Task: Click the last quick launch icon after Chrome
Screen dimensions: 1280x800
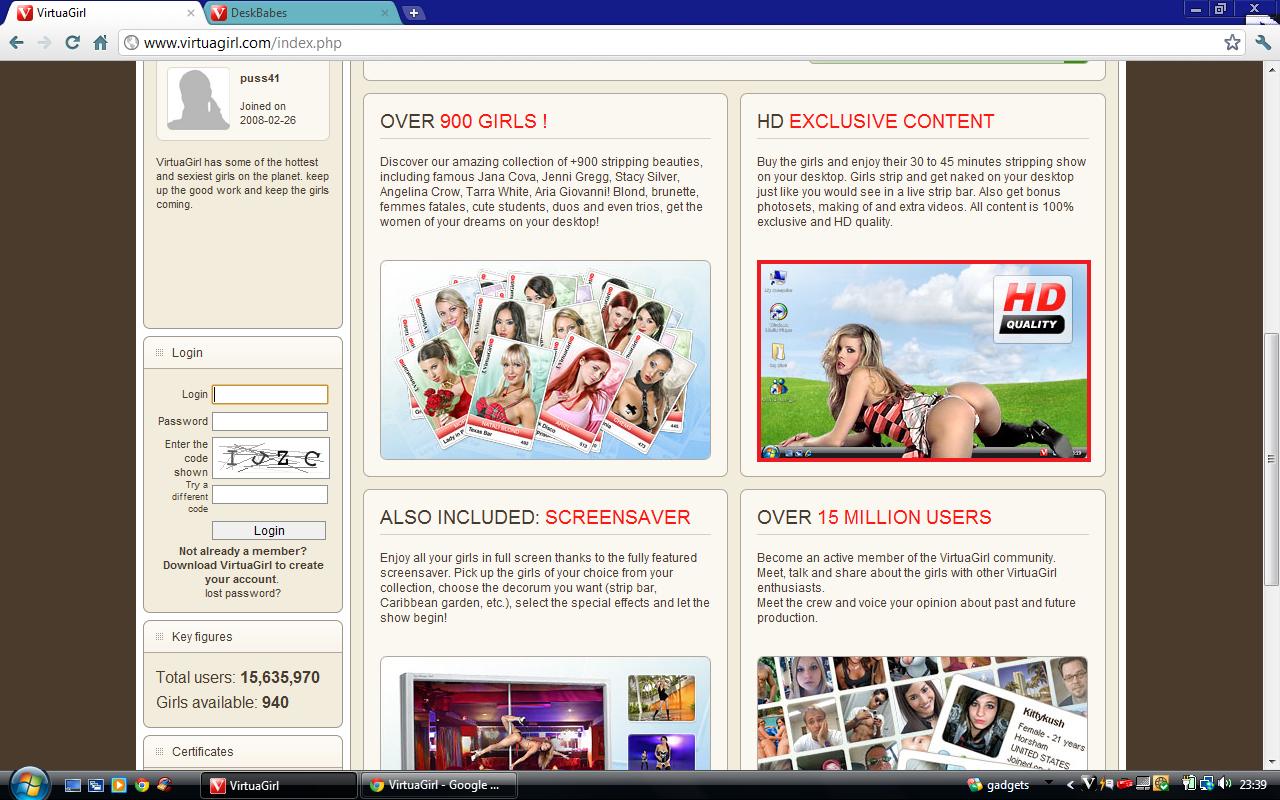Action: point(164,785)
